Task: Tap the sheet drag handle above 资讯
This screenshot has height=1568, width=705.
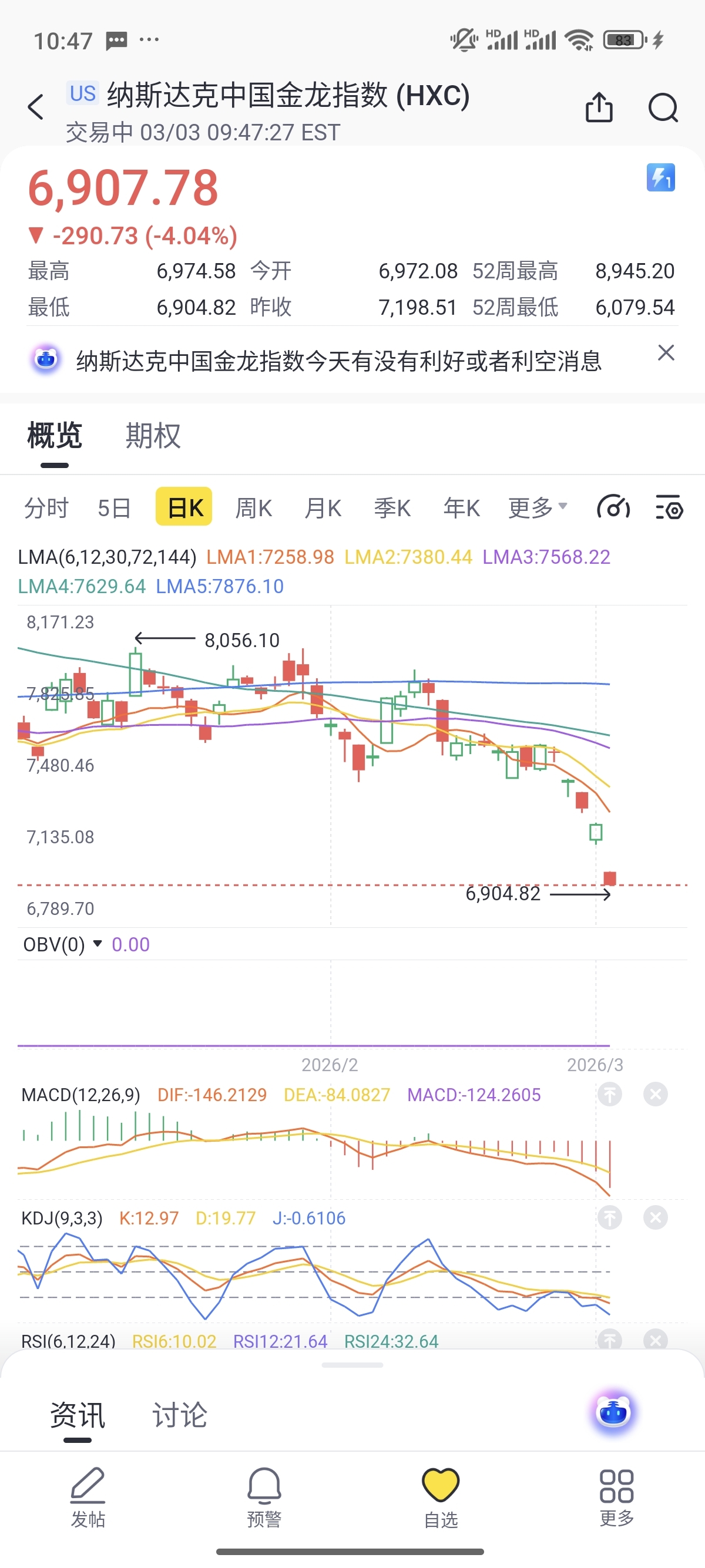Action: pos(352,1365)
